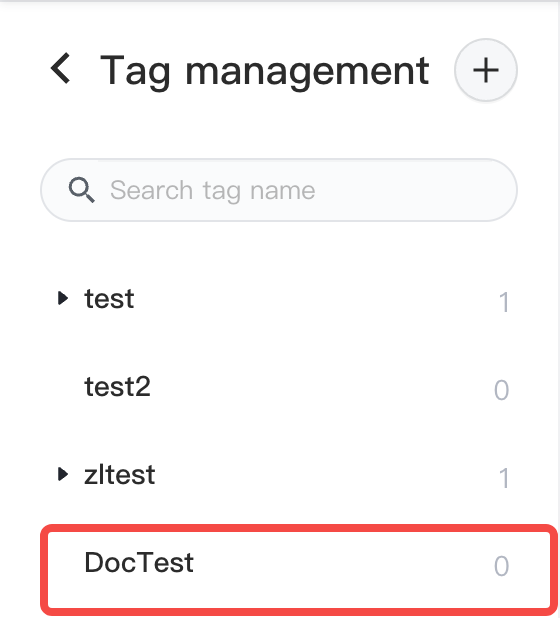The width and height of the screenshot is (560, 618).
Task: Click the Search tag name placeholder text
Action: click(212, 191)
